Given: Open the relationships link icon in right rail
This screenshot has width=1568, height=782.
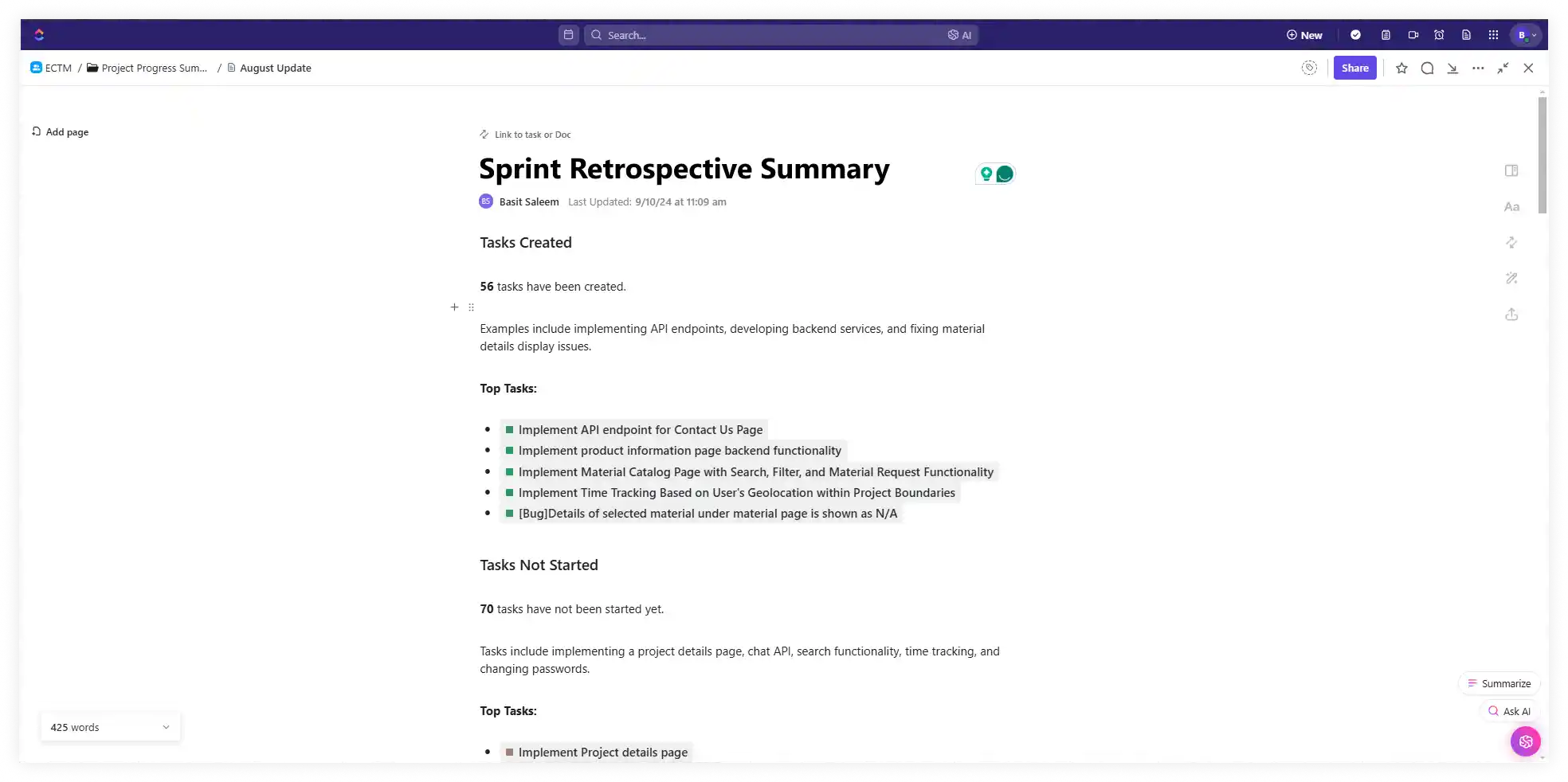Looking at the screenshot, I should [1511, 242].
